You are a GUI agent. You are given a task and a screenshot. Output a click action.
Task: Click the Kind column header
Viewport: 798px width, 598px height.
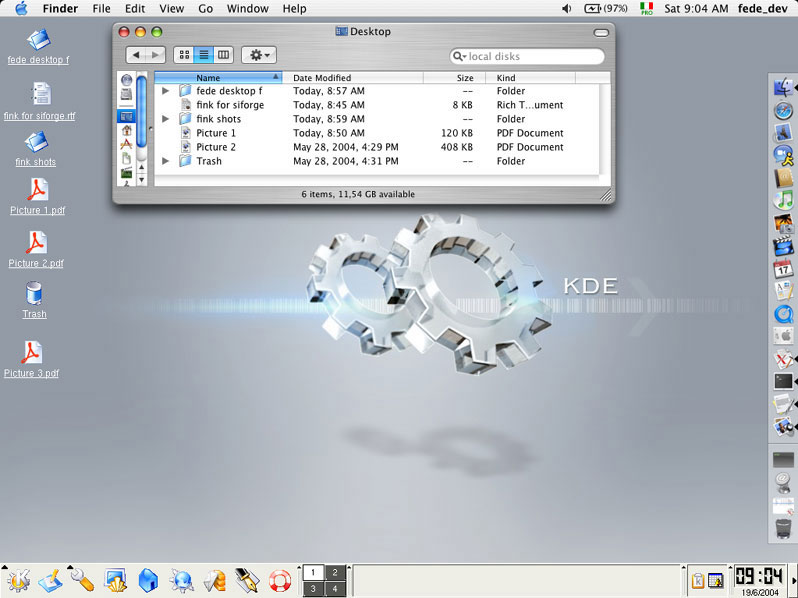pyautogui.click(x=530, y=78)
